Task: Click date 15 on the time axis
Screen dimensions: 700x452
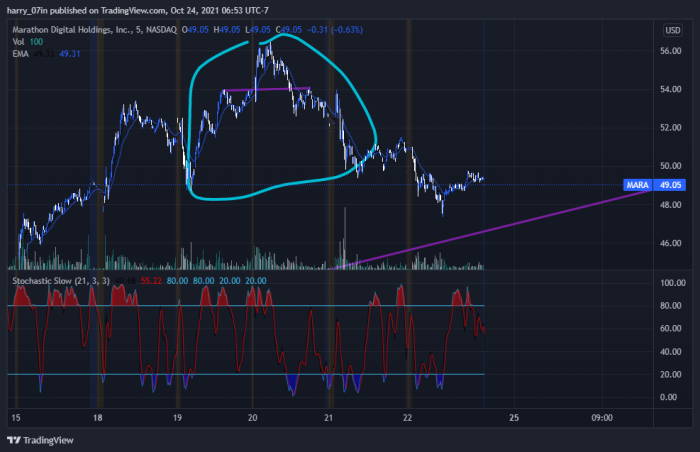Action: 16,418
